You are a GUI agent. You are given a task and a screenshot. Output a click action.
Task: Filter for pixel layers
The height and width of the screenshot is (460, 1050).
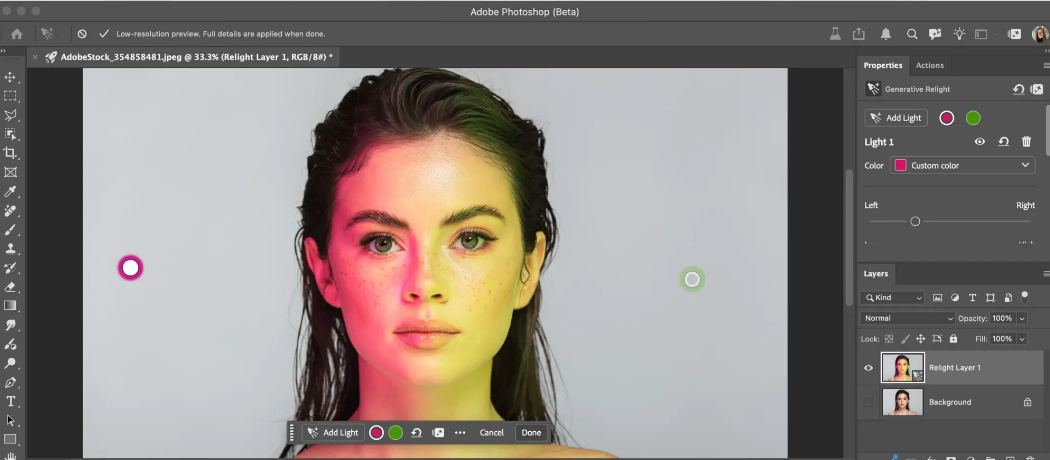pyautogui.click(x=938, y=298)
